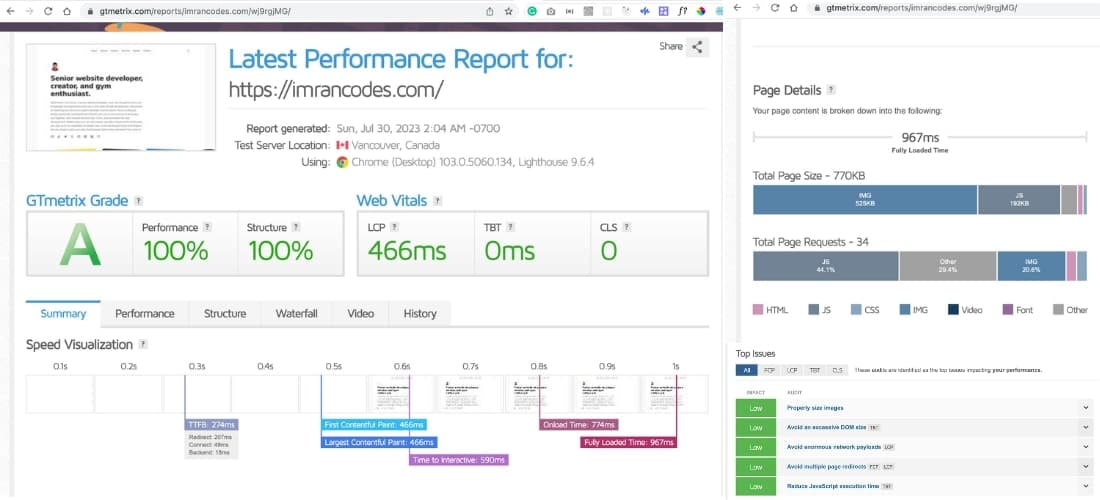
Task: Select the All filter in Top Issues
Action: [746, 370]
